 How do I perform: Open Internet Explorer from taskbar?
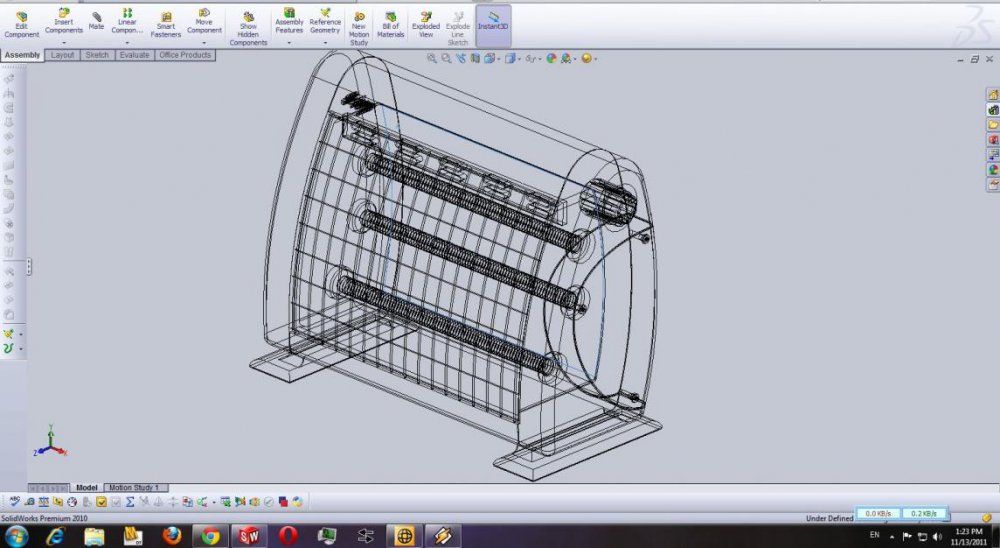pyautogui.click(x=55, y=536)
